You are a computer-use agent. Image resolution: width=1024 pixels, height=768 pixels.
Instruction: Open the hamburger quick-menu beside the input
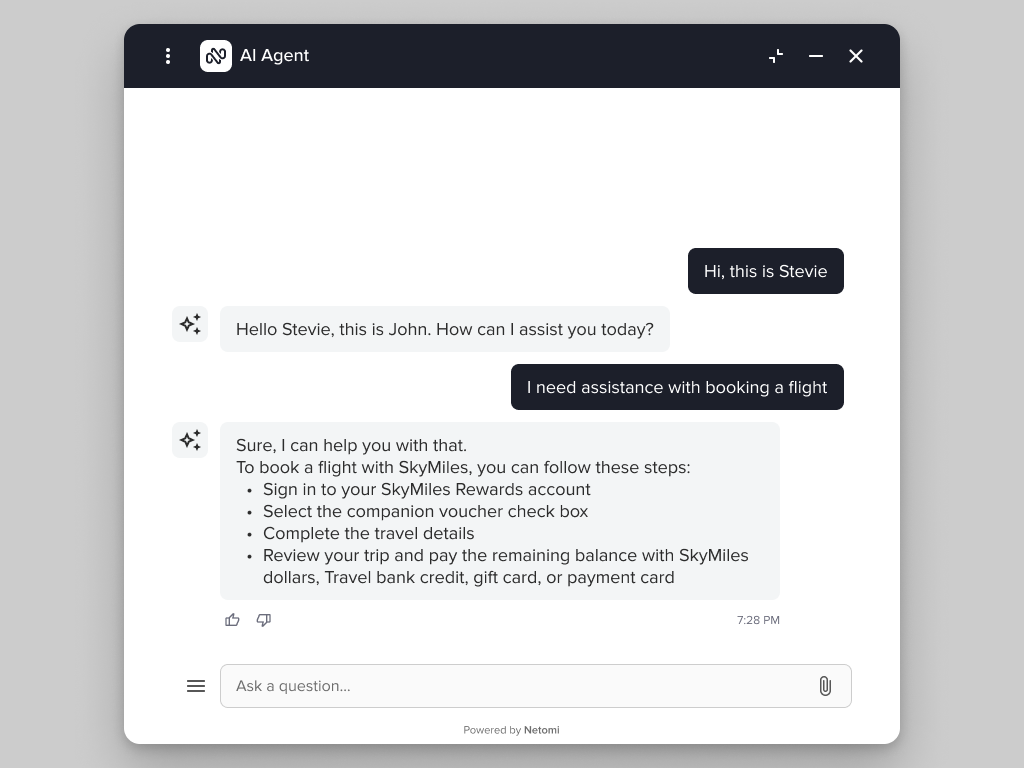(196, 686)
